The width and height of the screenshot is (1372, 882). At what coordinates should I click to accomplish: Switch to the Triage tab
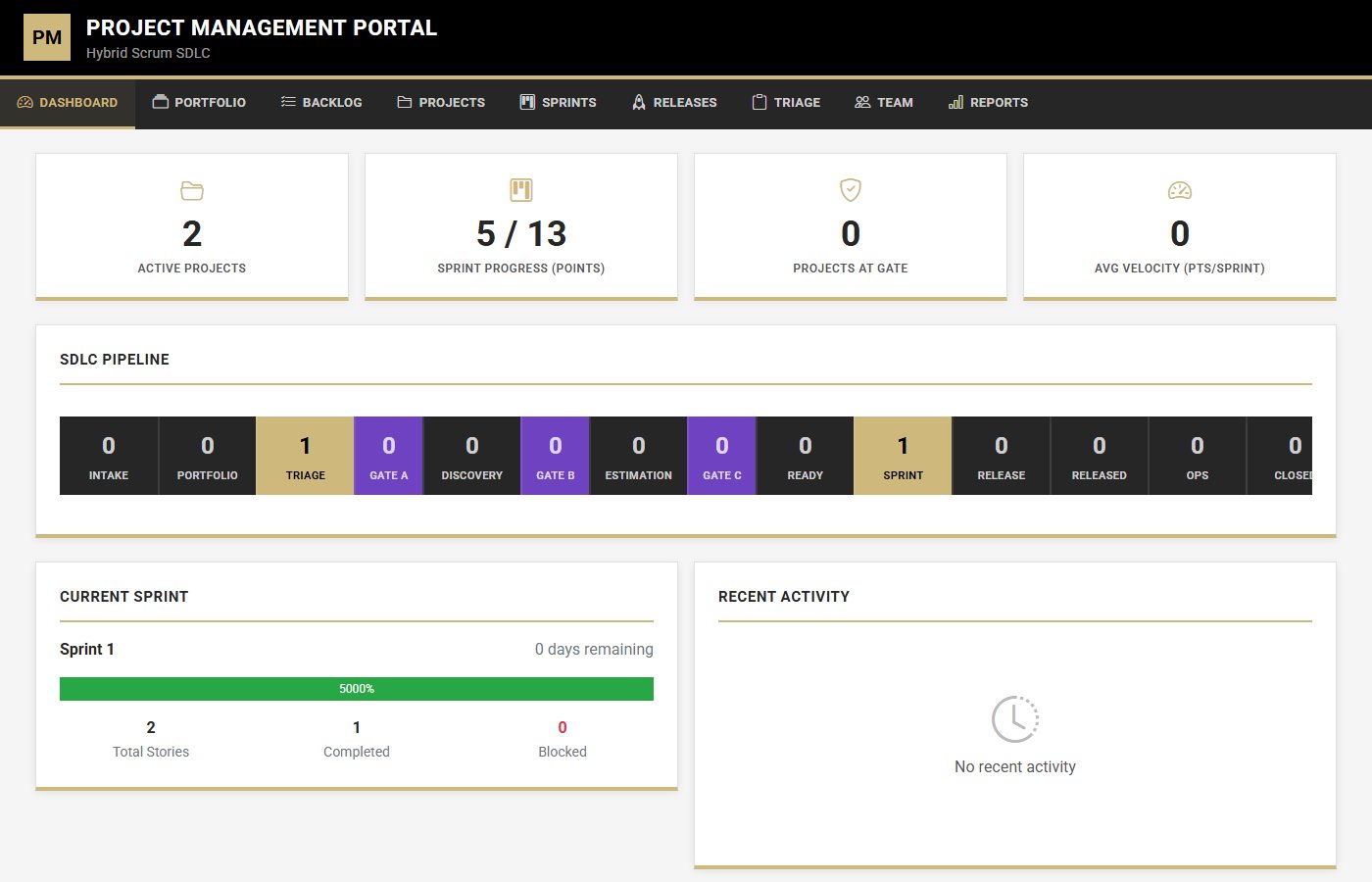pyautogui.click(x=786, y=103)
